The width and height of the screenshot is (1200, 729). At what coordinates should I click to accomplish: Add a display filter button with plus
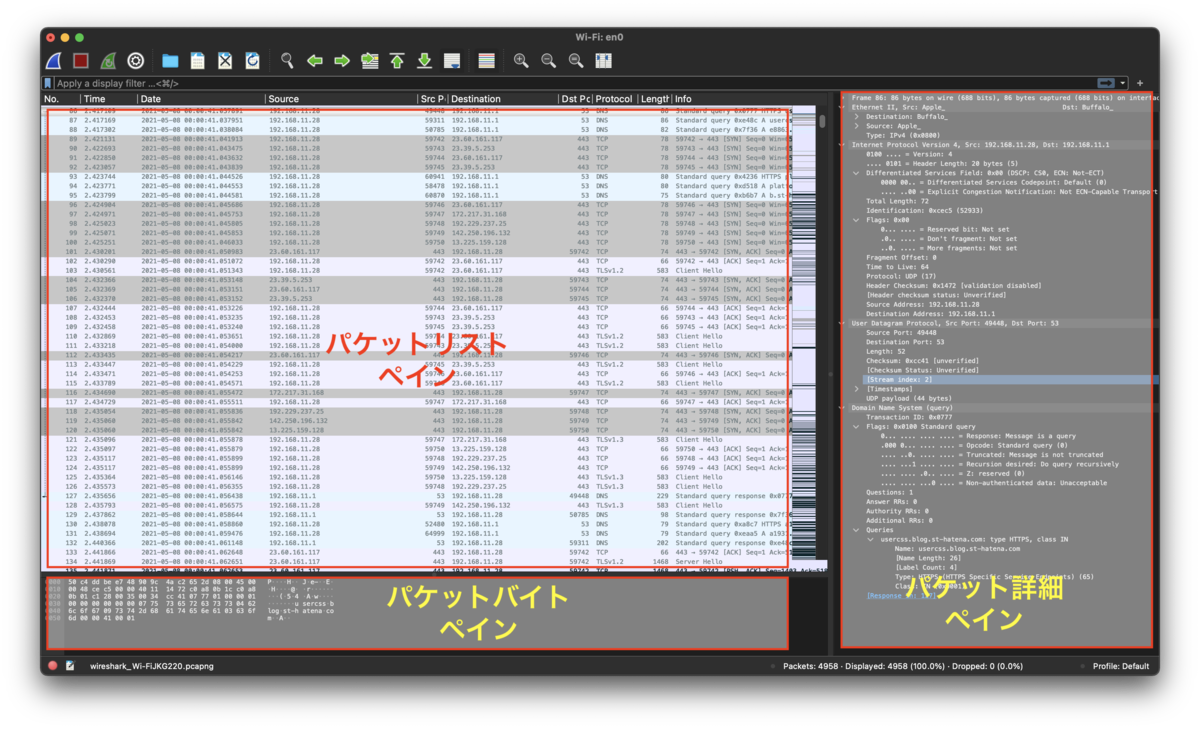(1140, 83)
